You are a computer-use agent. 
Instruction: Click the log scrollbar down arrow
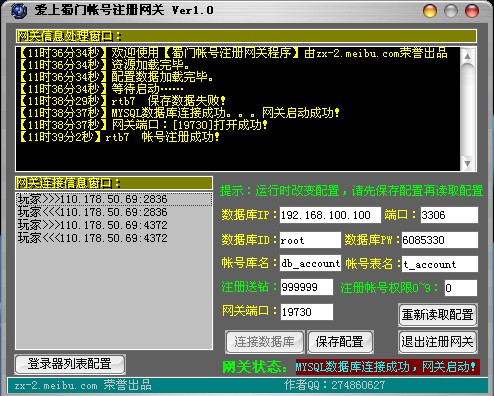(468, 163)
